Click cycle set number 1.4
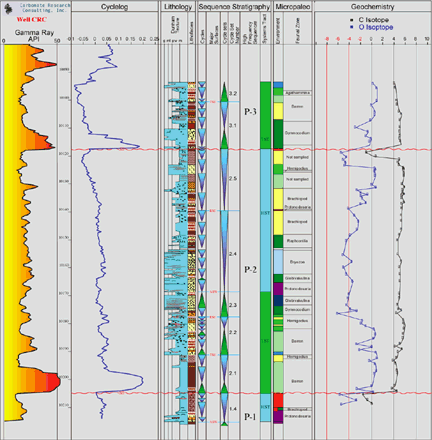432x440 pixels. (x=233, y=409)
